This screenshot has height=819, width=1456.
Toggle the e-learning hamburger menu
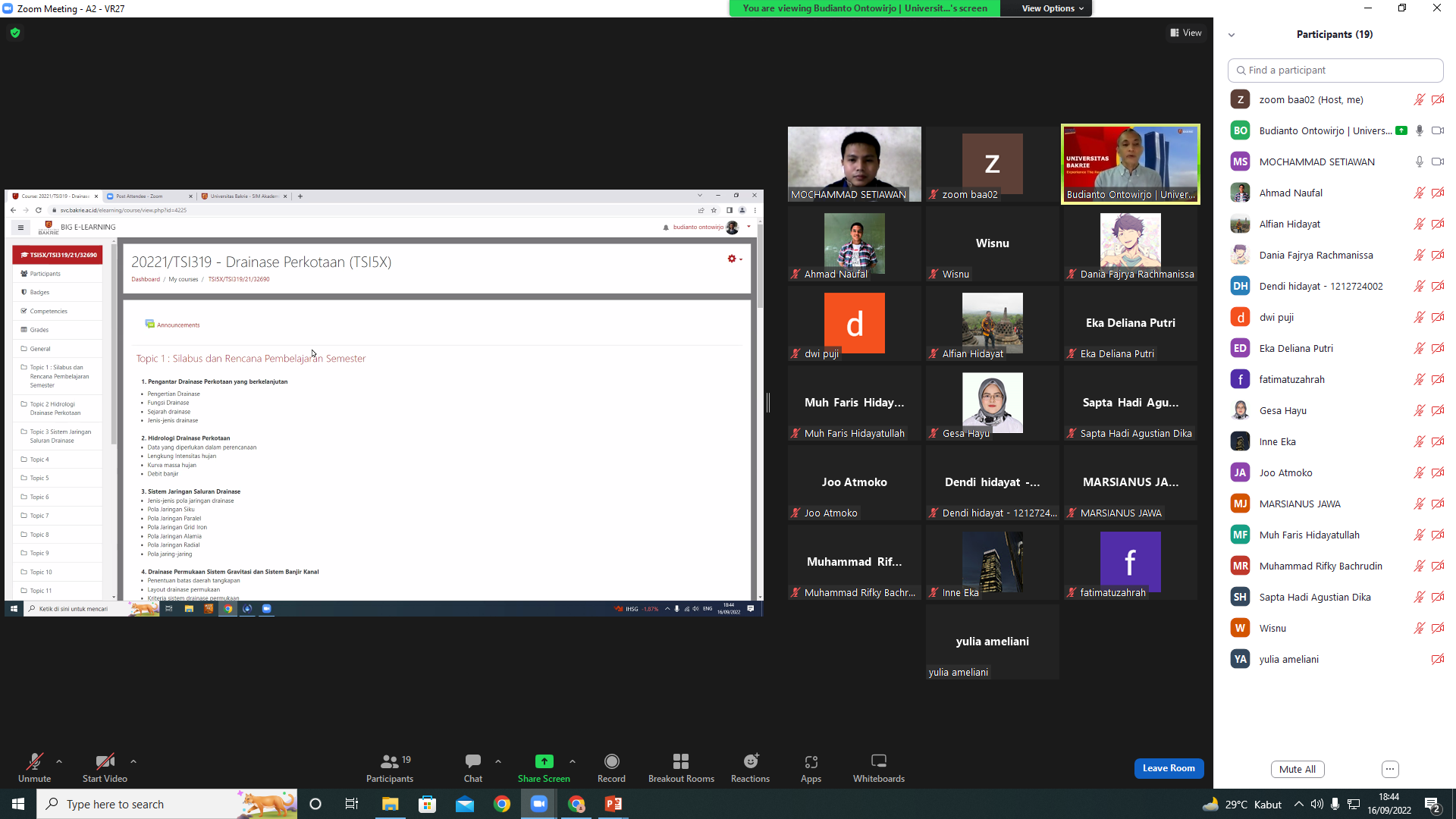pos(21,227)
